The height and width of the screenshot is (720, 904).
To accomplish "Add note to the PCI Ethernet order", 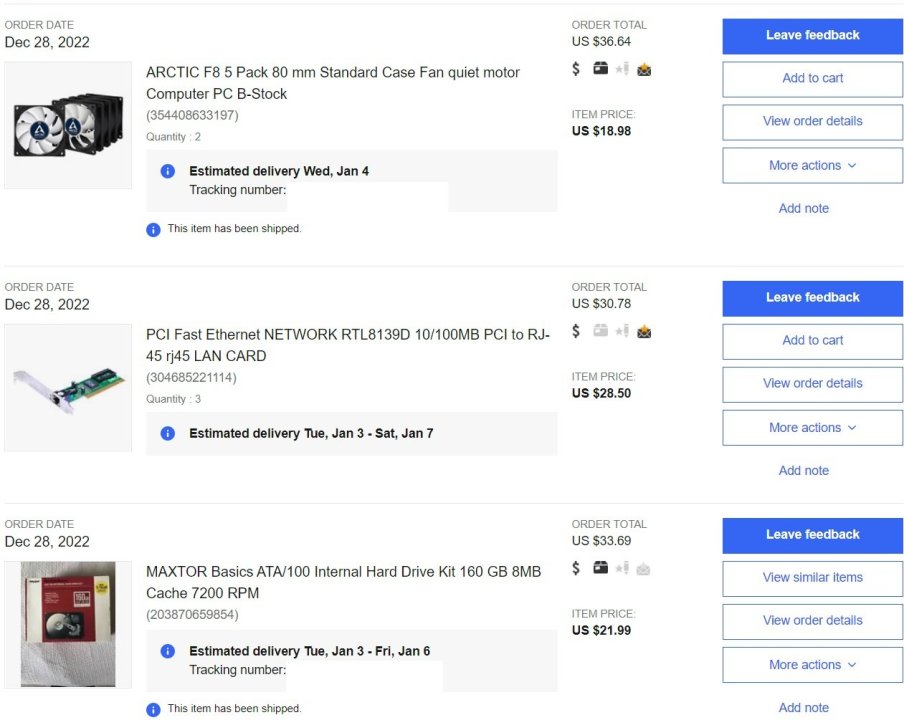I will (803, 470).
